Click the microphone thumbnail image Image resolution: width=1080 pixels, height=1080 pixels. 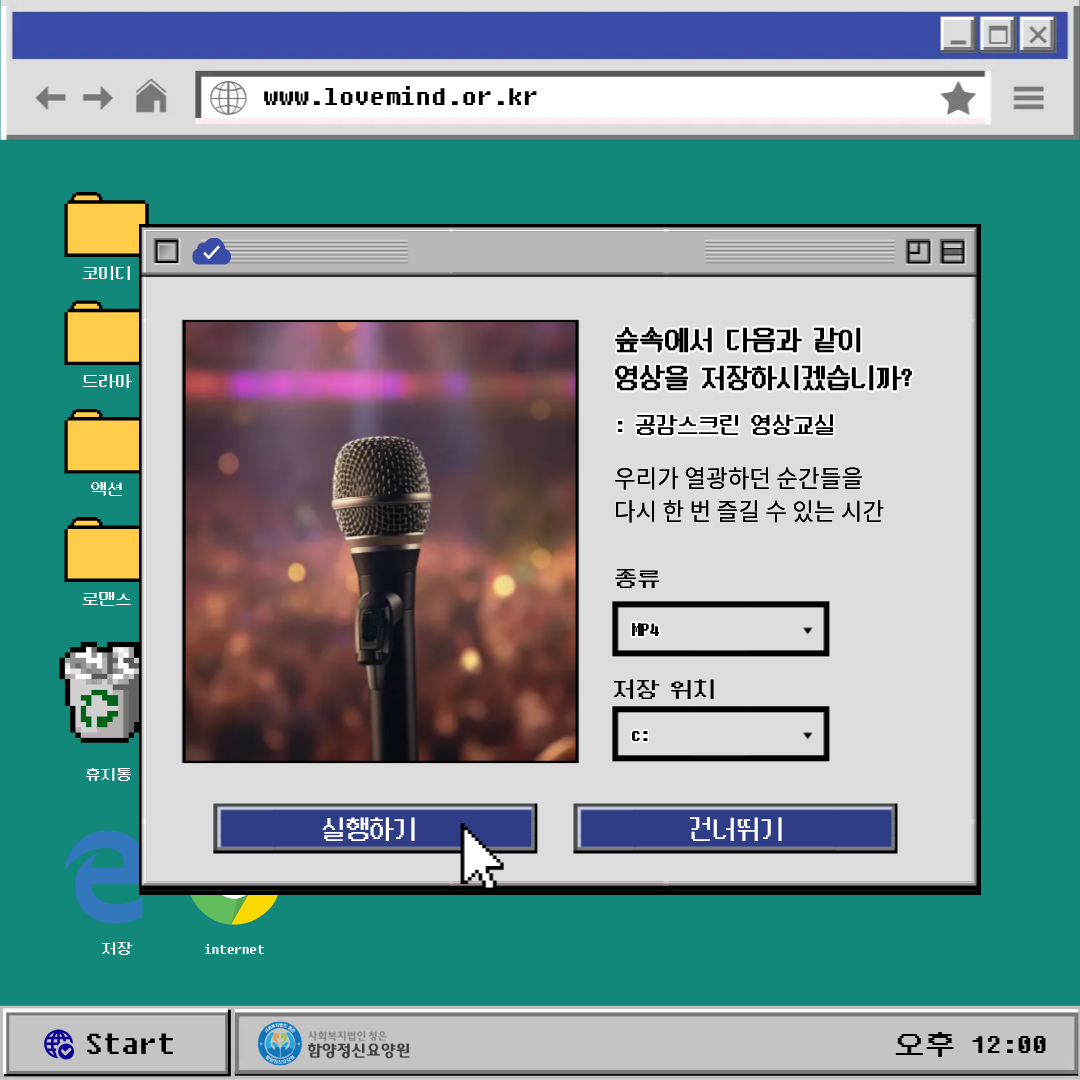[x=380, y=541]
